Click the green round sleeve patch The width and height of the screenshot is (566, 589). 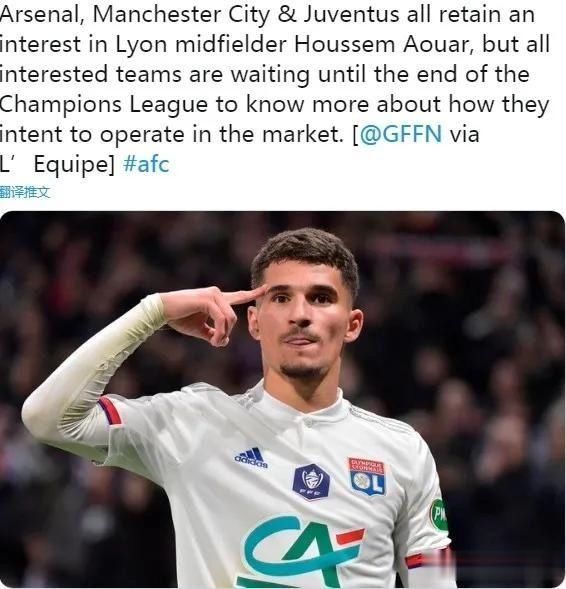438,515
